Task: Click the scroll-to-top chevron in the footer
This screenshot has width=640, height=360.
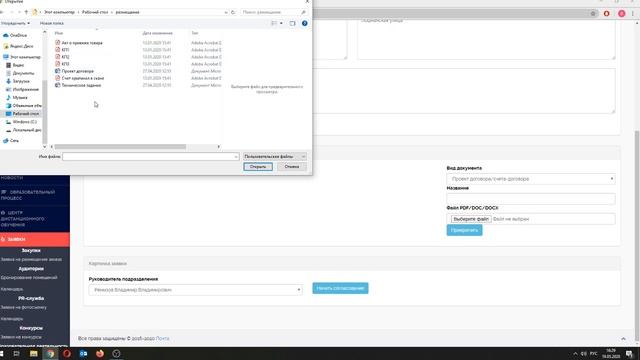Action: [x=623, y=339]
